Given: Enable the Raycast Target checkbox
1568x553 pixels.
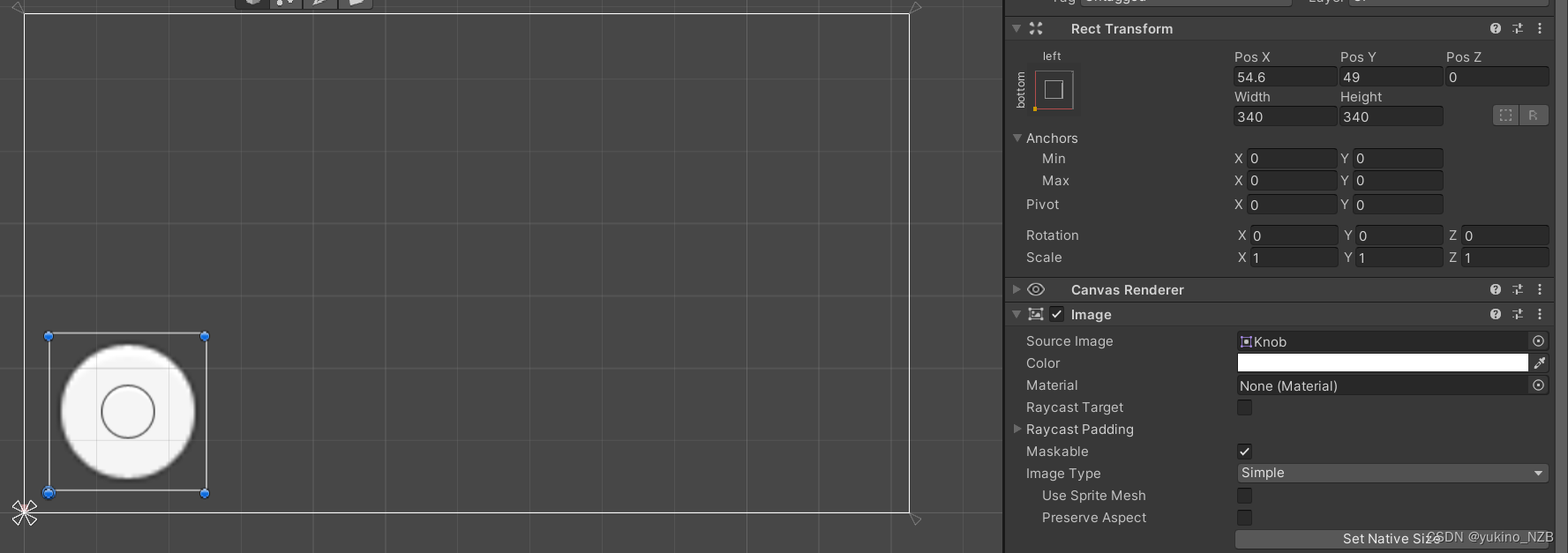Looking at the screenshot, I should click(x=1244, y=407).
